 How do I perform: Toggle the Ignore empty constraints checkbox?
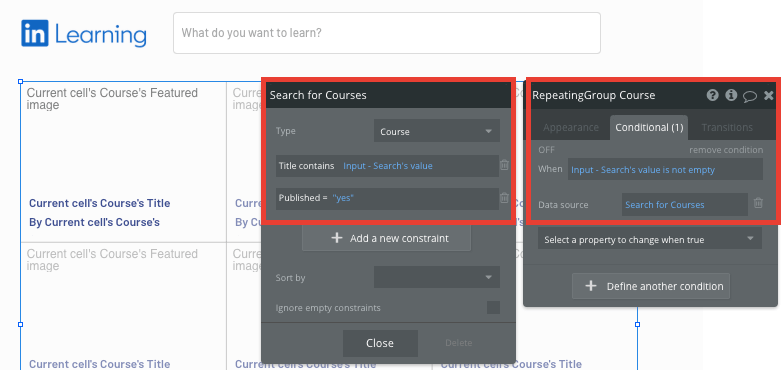click(x=493, y=308)
